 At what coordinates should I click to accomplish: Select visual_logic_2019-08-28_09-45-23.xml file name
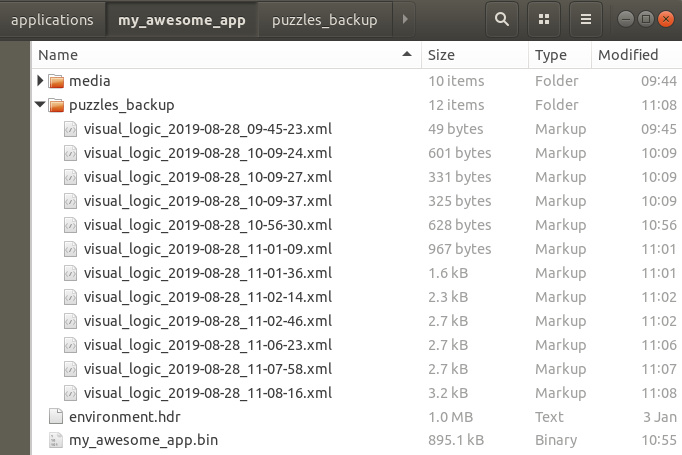pos(208,129)
